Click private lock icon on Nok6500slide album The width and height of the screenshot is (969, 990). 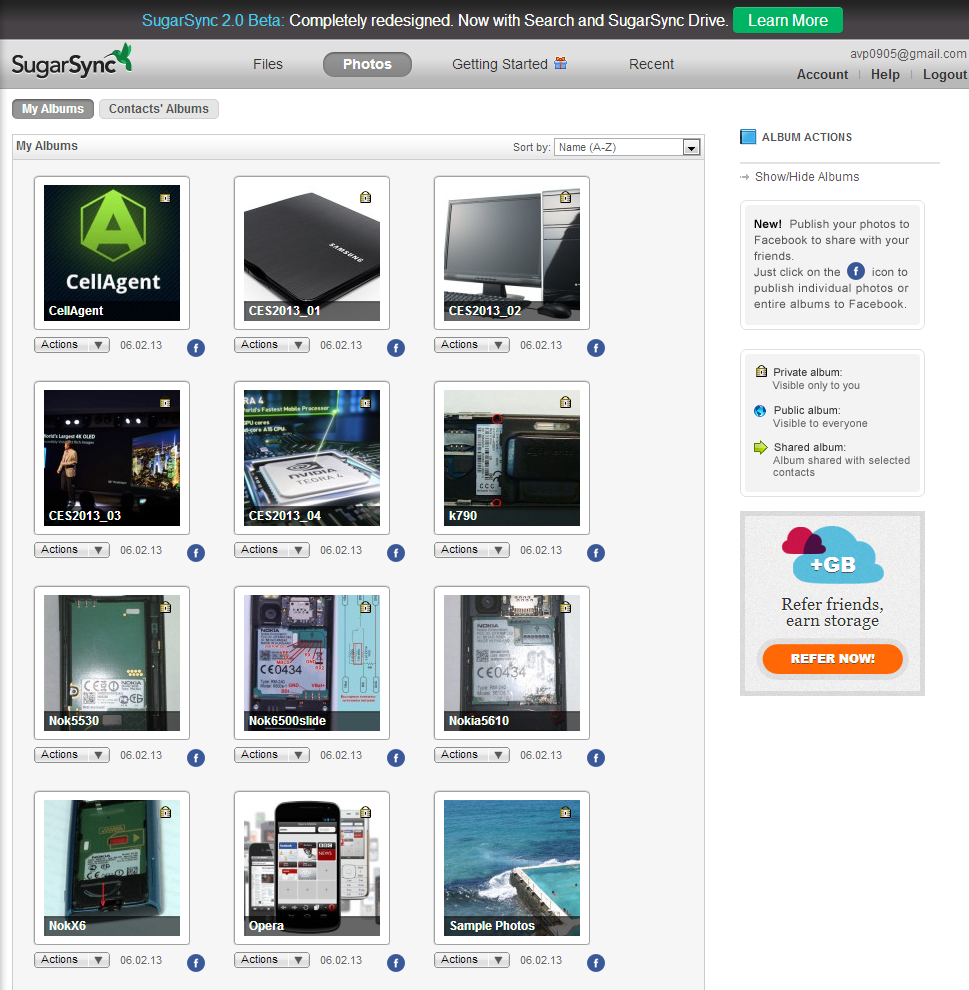click(x=366, y=607)
